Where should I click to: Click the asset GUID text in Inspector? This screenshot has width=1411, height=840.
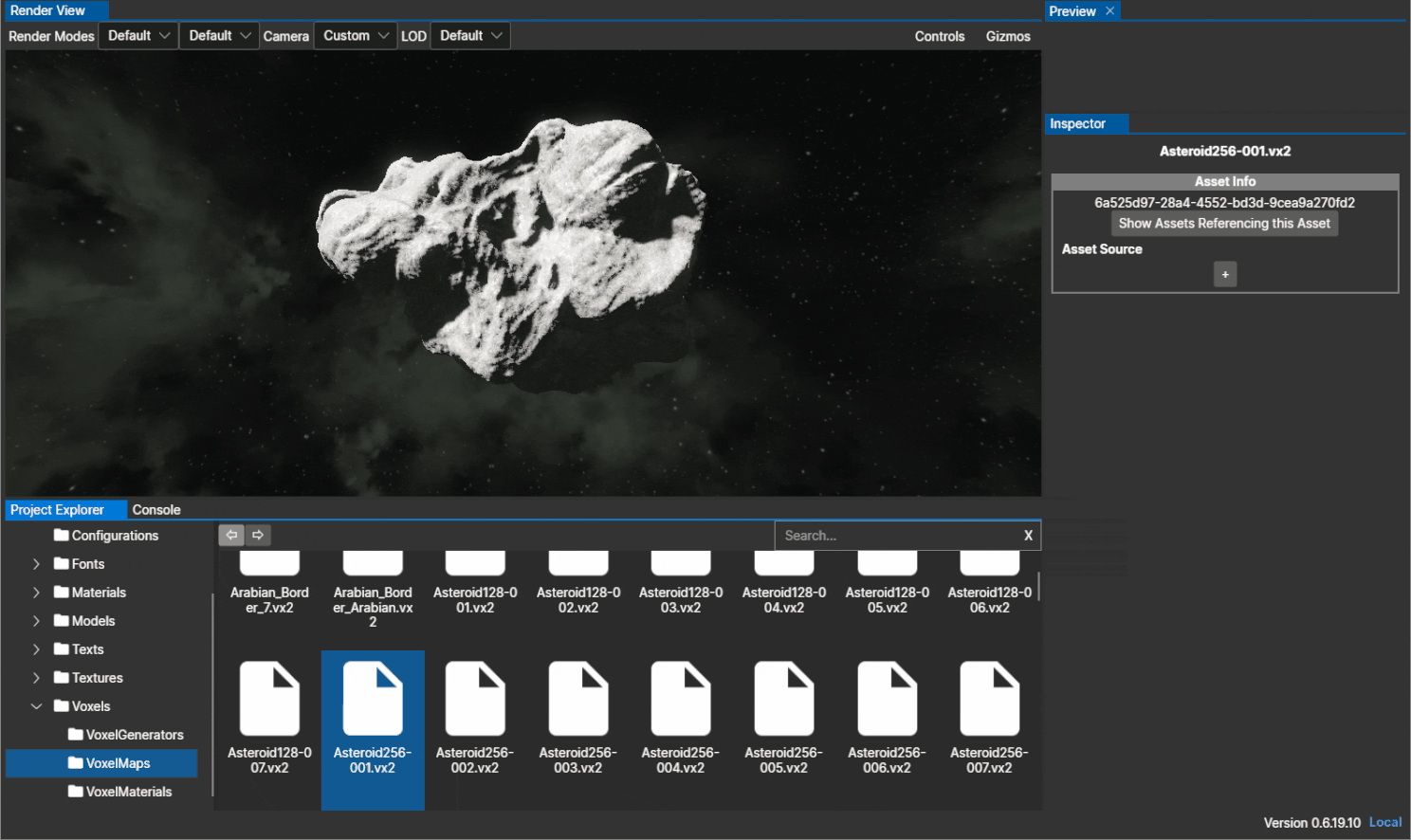1224,202
